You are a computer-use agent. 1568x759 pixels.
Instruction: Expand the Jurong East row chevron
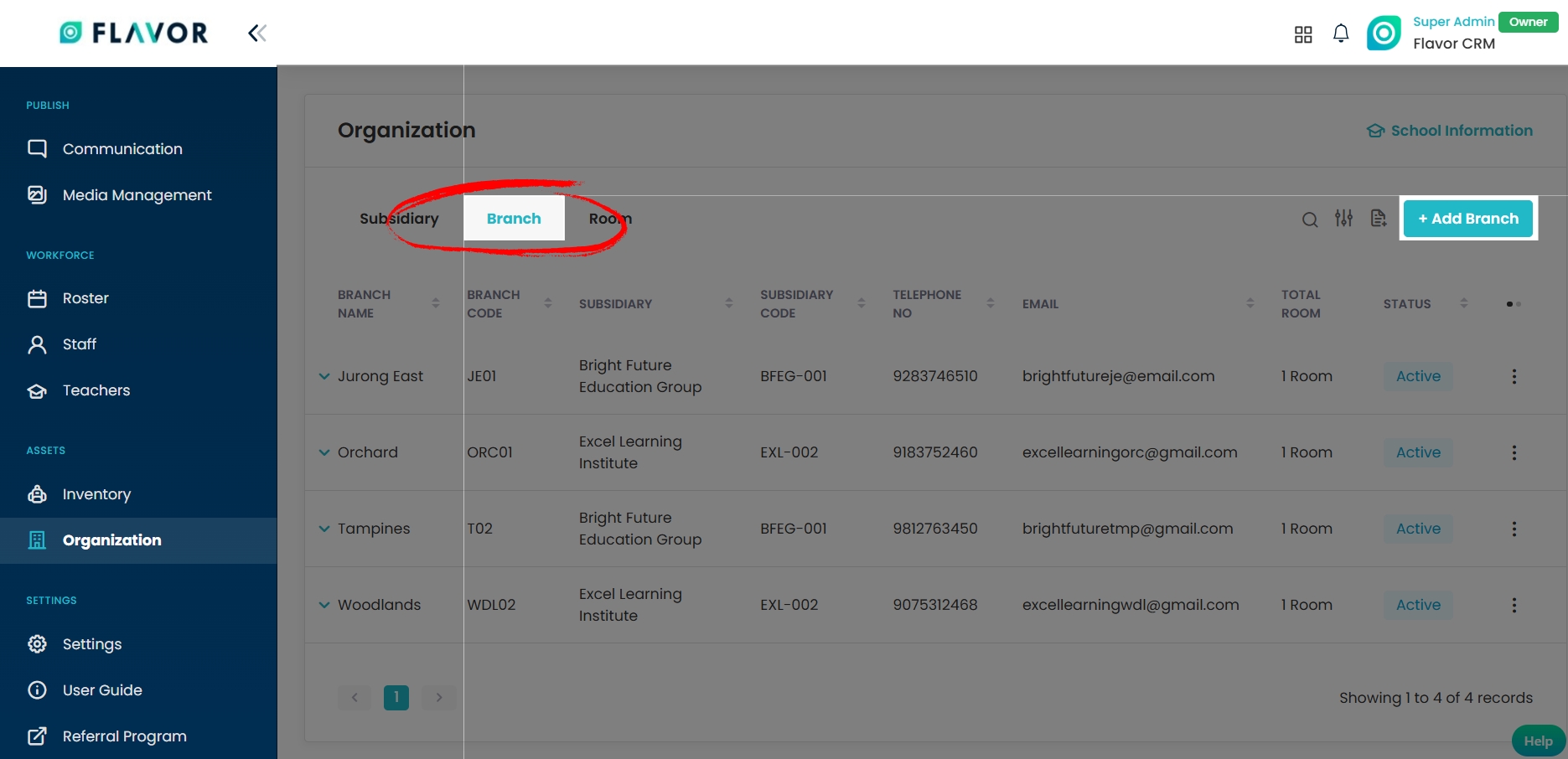[x=324, y=377]
